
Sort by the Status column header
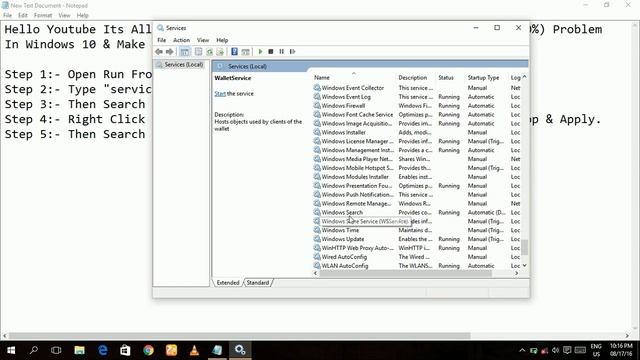446,77
